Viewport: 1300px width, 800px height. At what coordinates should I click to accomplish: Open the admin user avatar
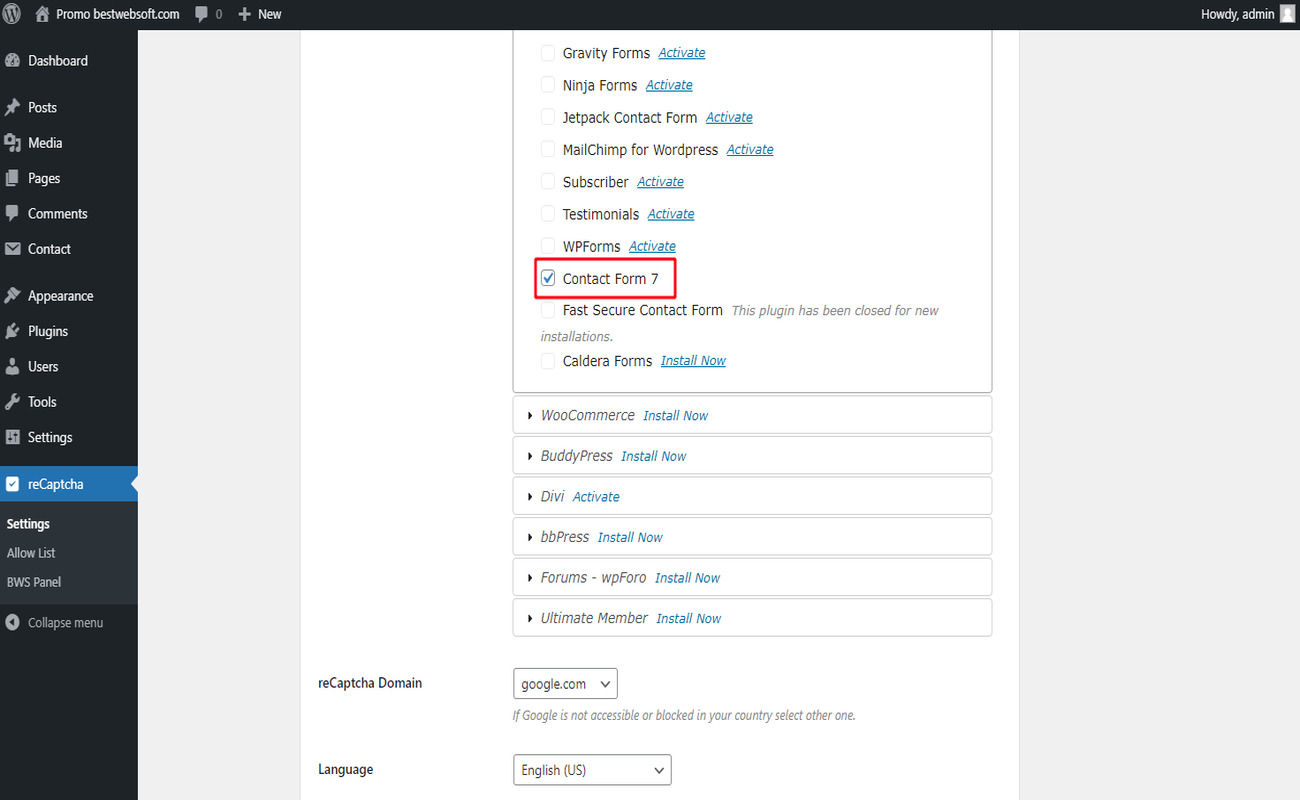[x=1287, y=14]
